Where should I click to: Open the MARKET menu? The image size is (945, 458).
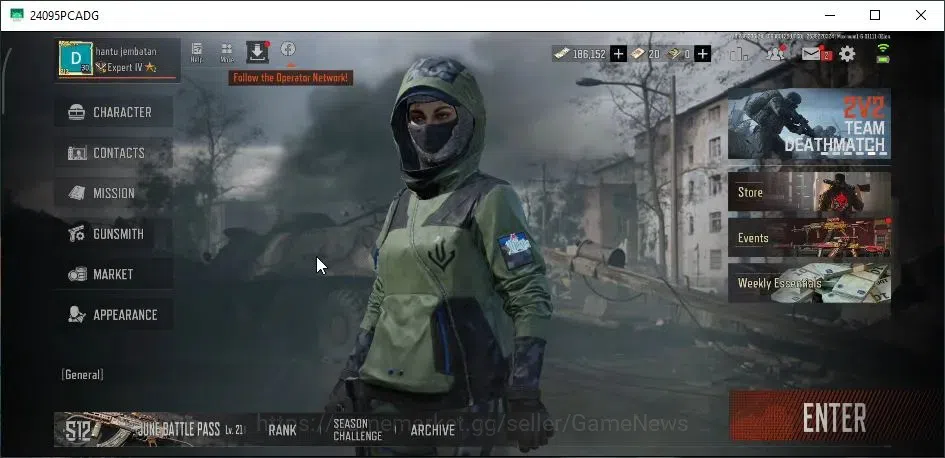tap(114, 274)
